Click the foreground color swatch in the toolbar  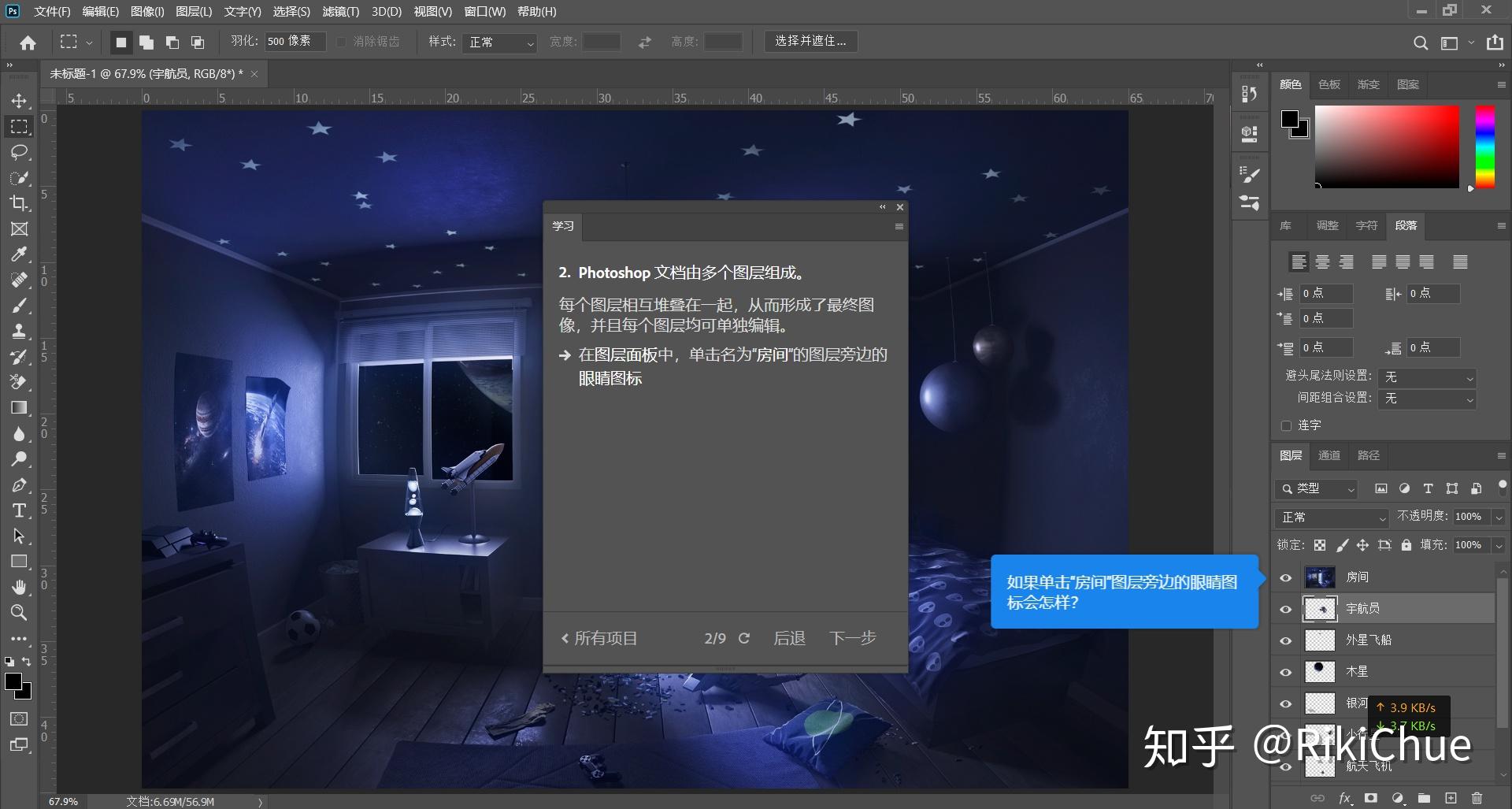tap(13, 682)
